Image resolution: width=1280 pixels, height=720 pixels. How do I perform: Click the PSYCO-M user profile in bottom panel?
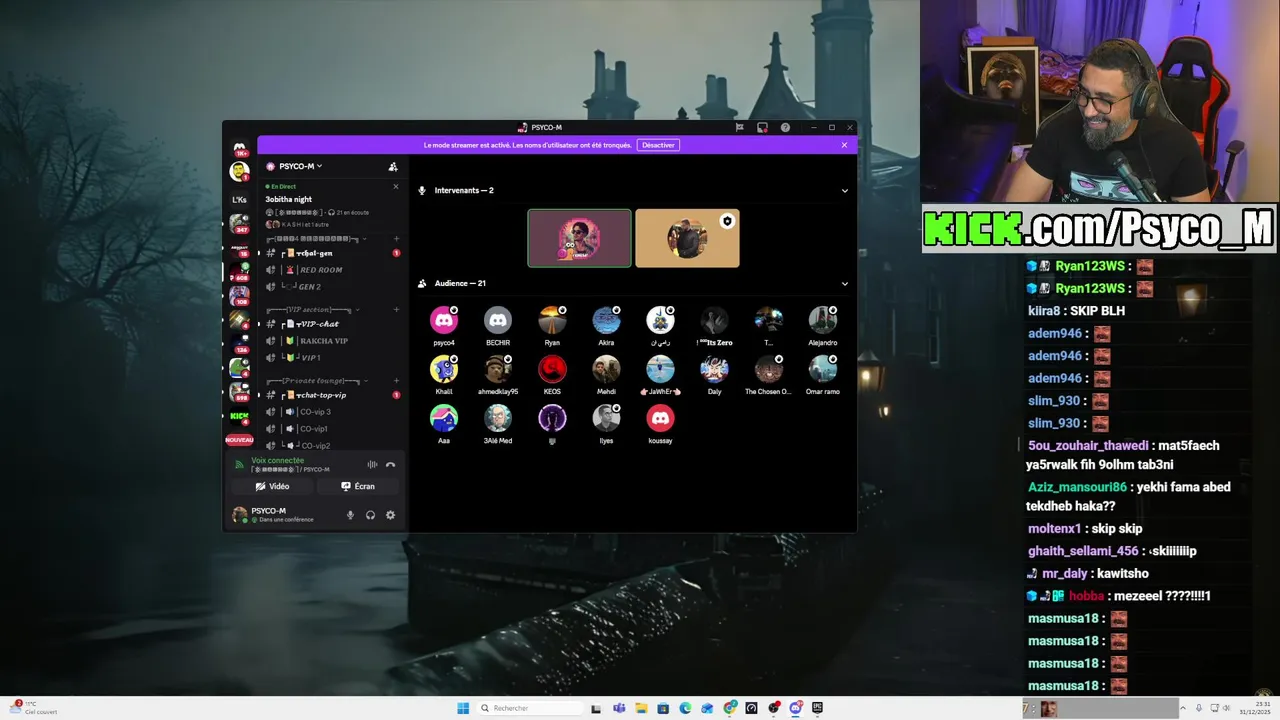click(x=274, y=515)
